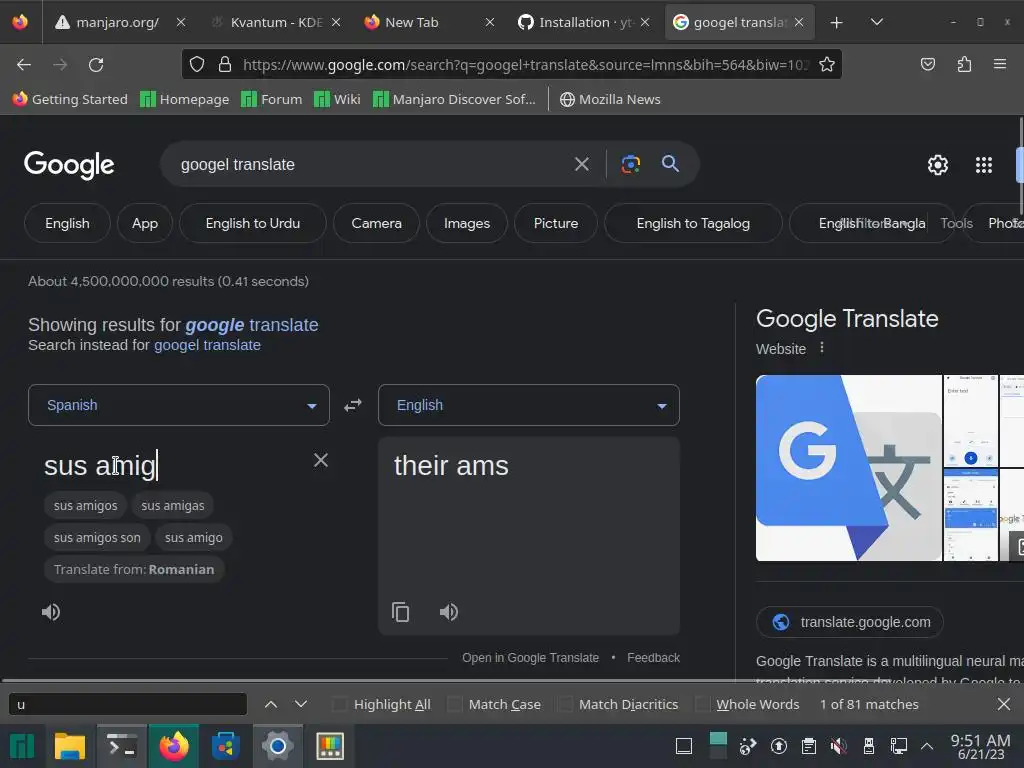
Task: Select the Camera filter chip
Action: [x=376, y=223]
